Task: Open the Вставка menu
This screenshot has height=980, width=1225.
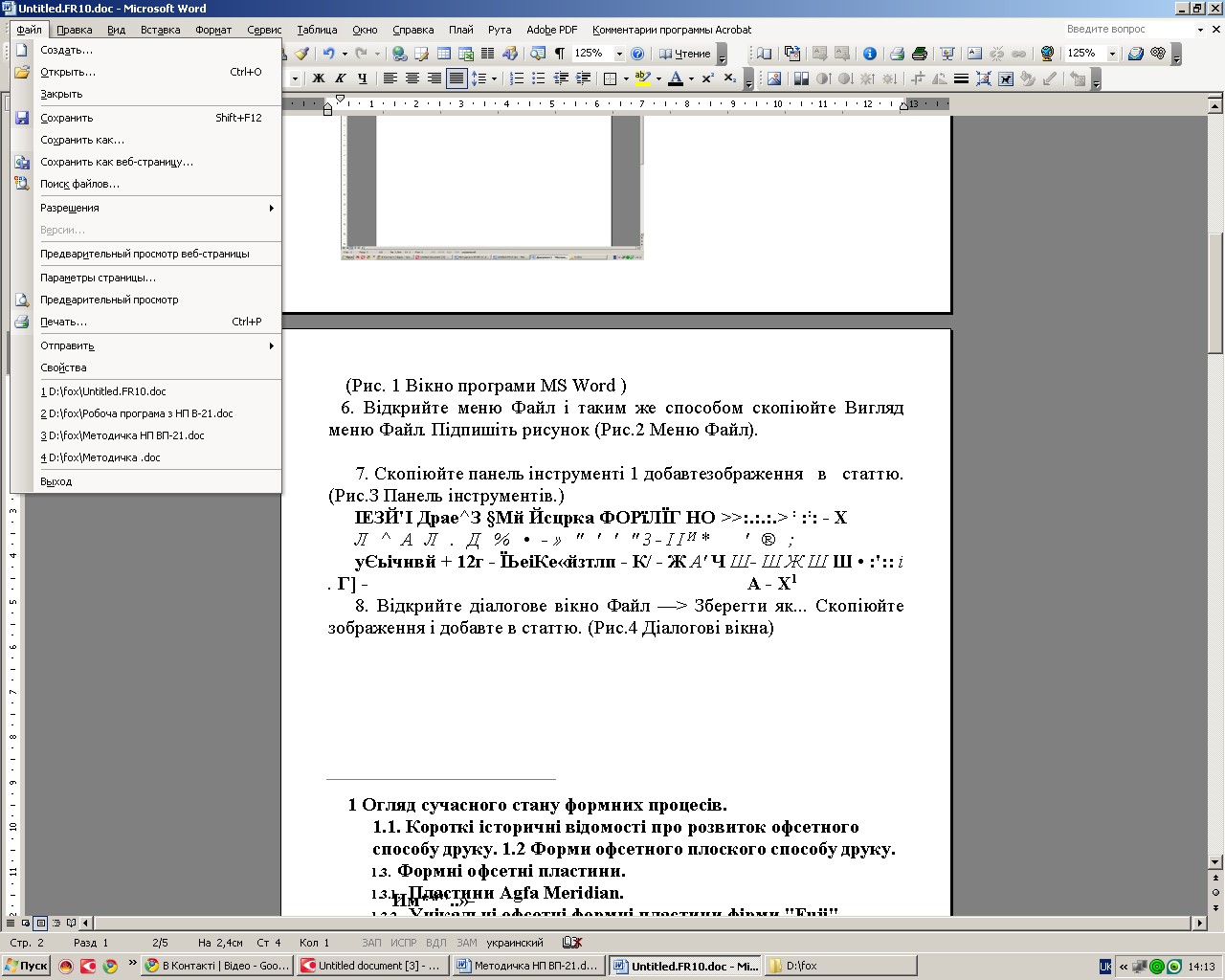Action: 160,30
